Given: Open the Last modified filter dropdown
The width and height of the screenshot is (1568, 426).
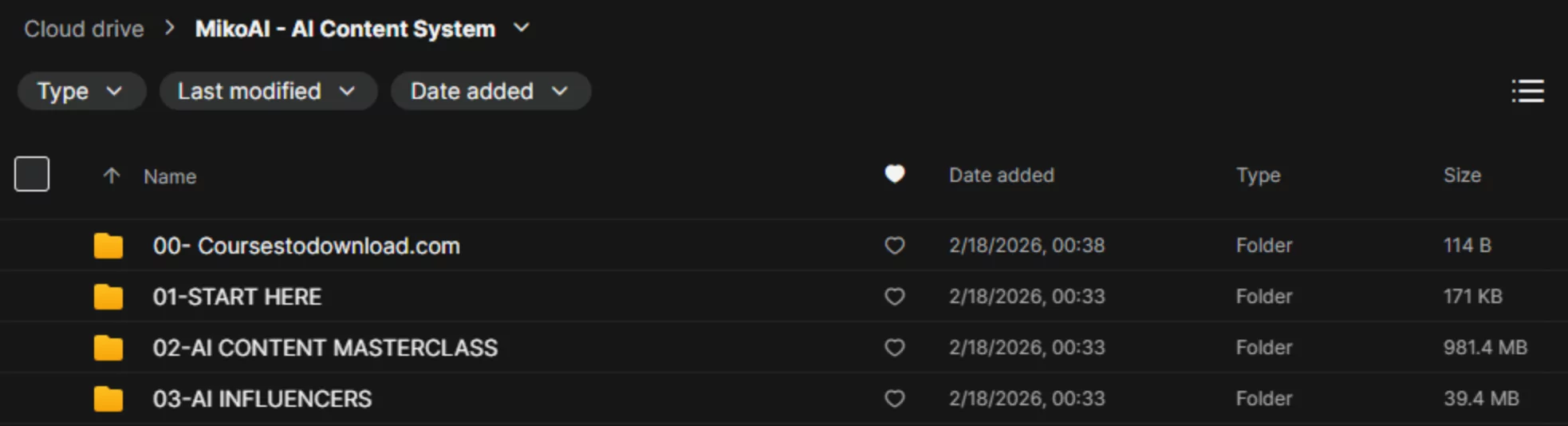Looking at the screenshot, I should tap(267, 91).
